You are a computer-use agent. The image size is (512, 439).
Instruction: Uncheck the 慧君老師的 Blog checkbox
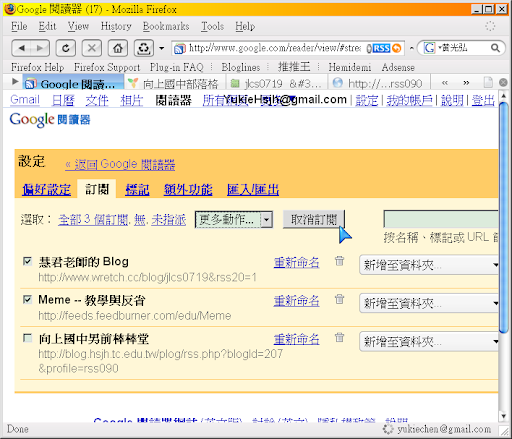pyautogui.click(x=27, y=261)
